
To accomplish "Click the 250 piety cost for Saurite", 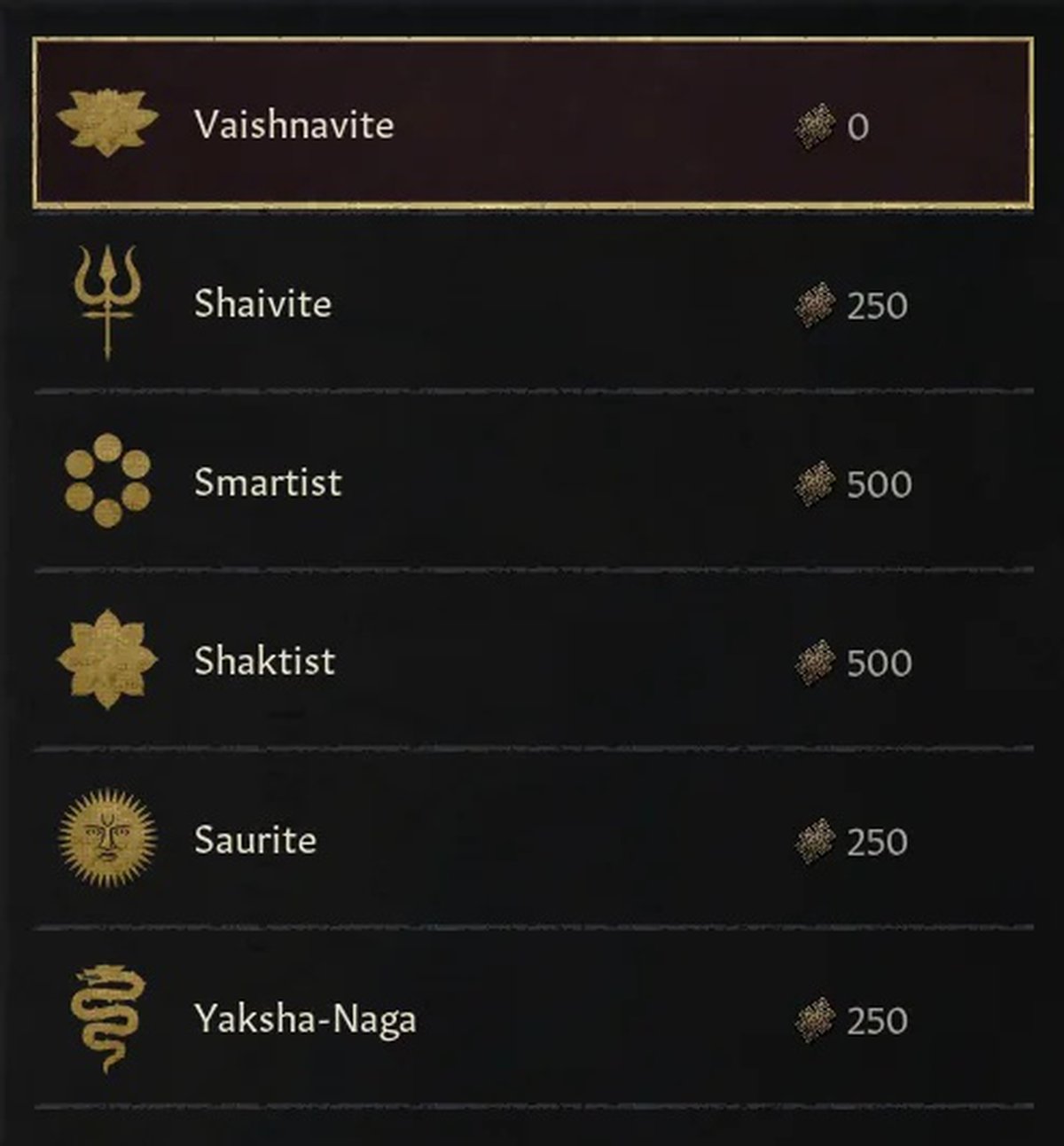I will pyautogui.click(x=877, y=842).
